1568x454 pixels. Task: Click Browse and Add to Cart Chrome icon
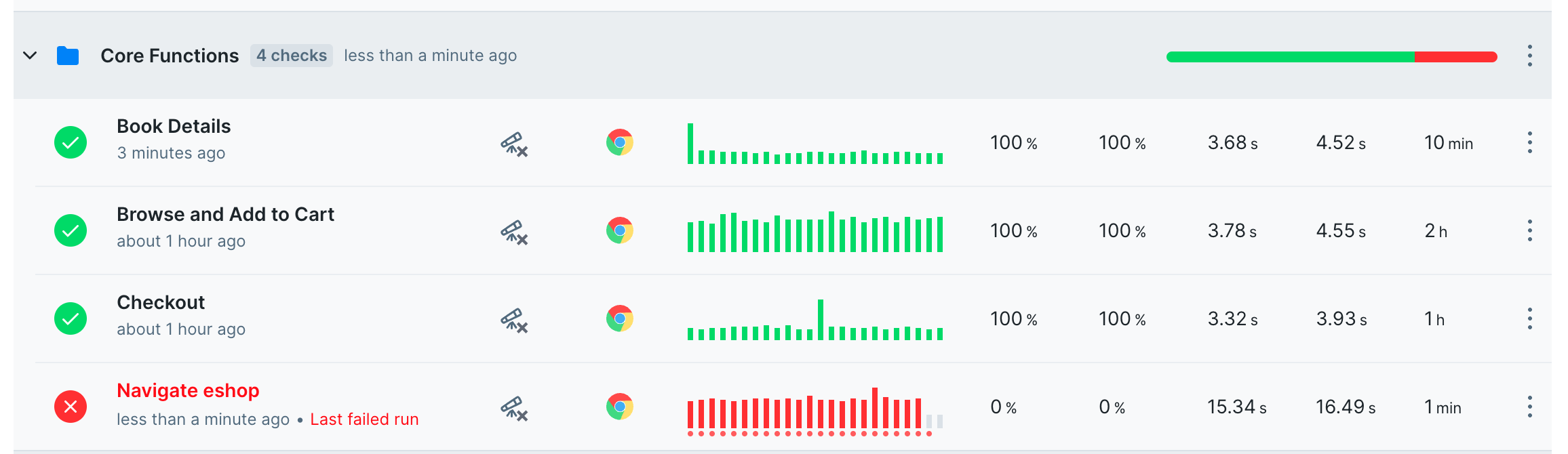pos(619,231)
